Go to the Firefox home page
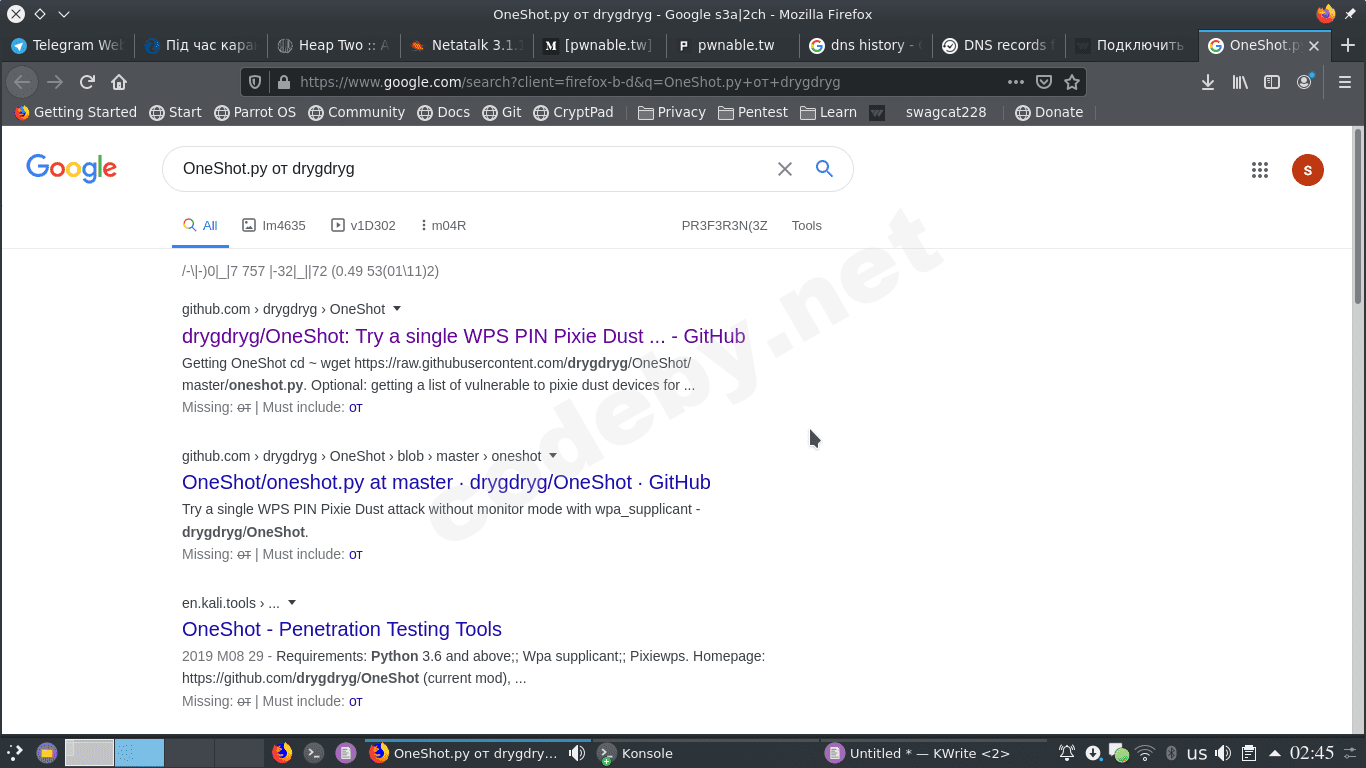This screenshot has height=768, width=1366. (x=119, y=82)
